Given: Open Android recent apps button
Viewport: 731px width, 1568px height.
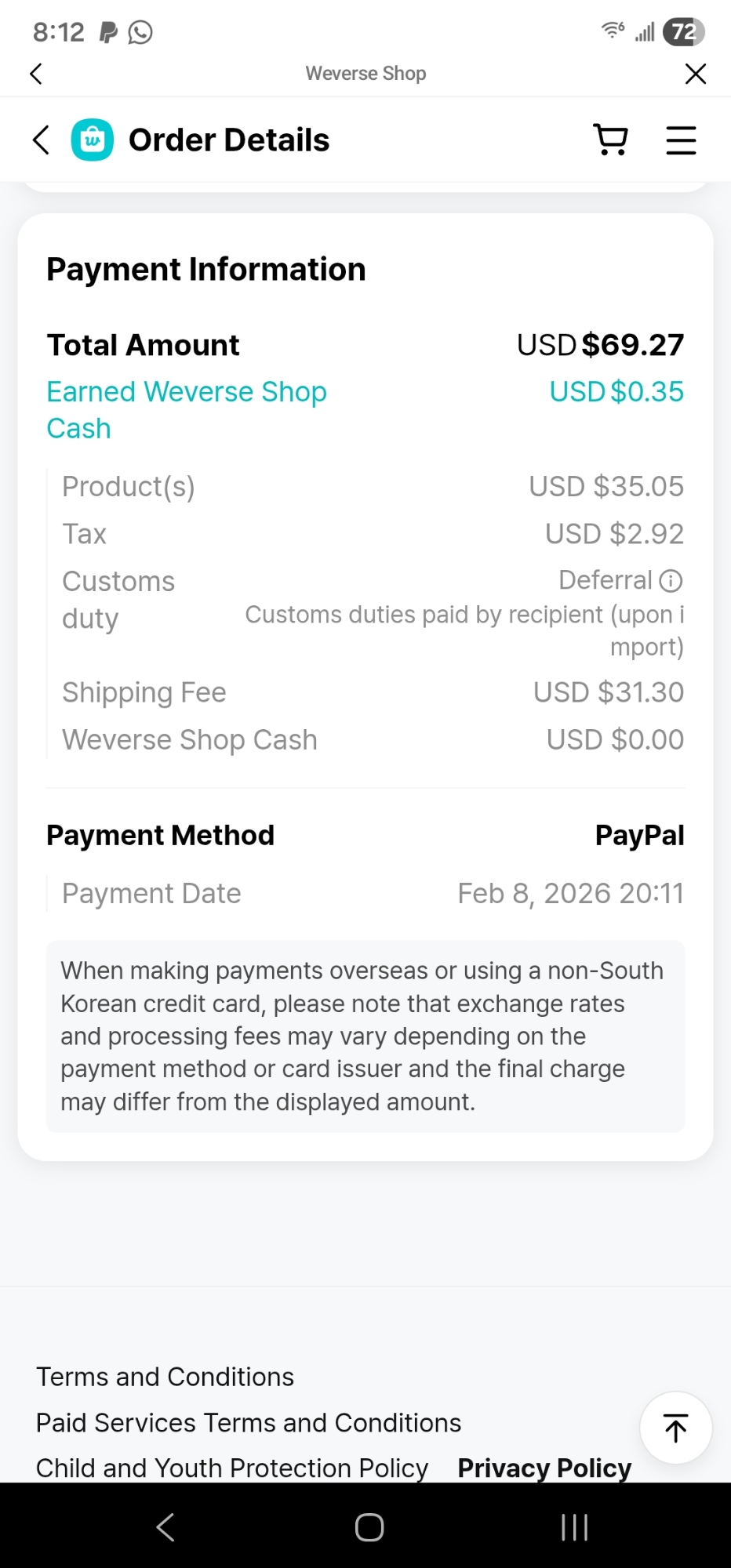Looking at the screenshot, I should click(574, 1527).
